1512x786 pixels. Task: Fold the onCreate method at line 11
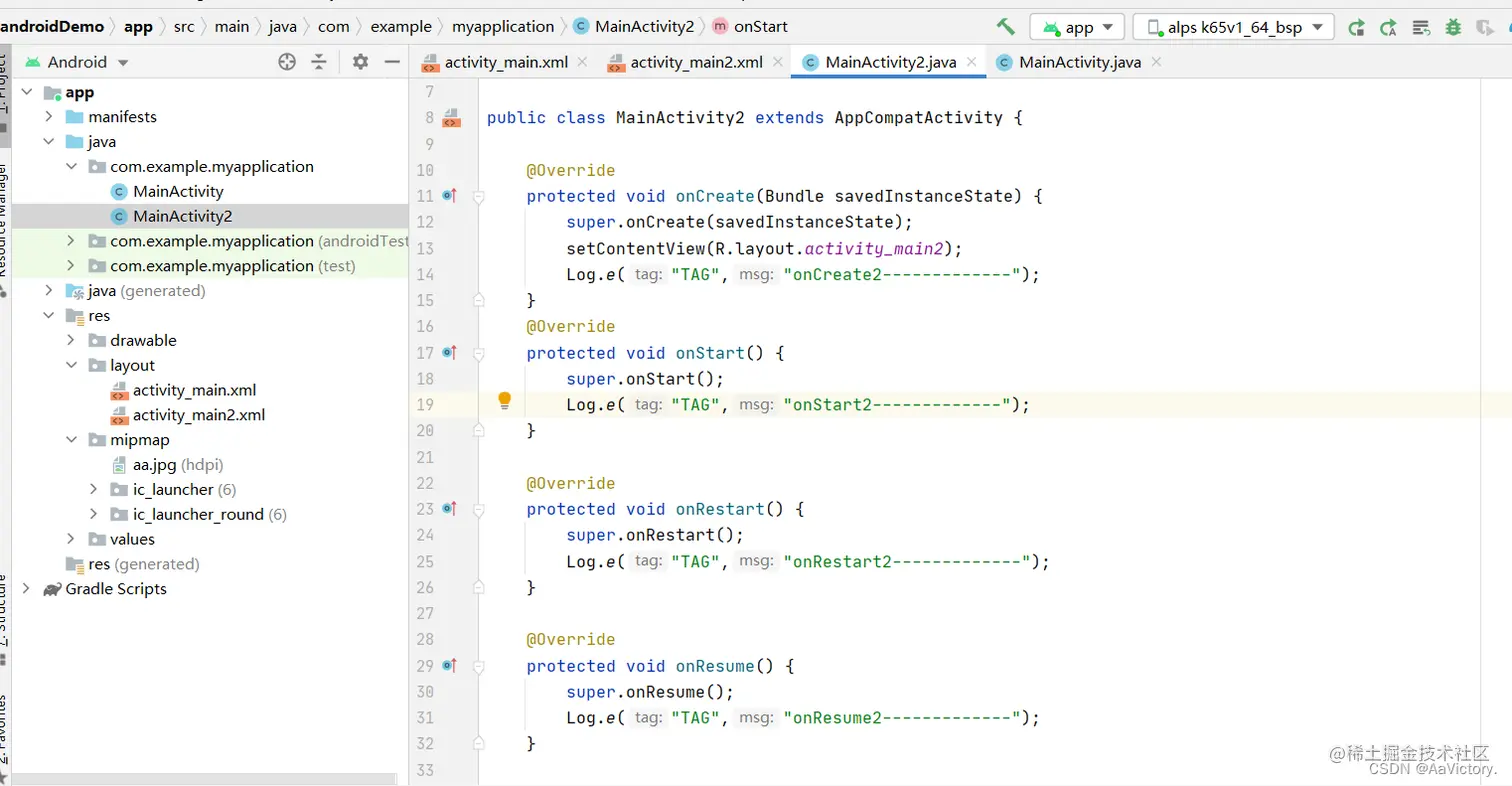coord(478,197)
